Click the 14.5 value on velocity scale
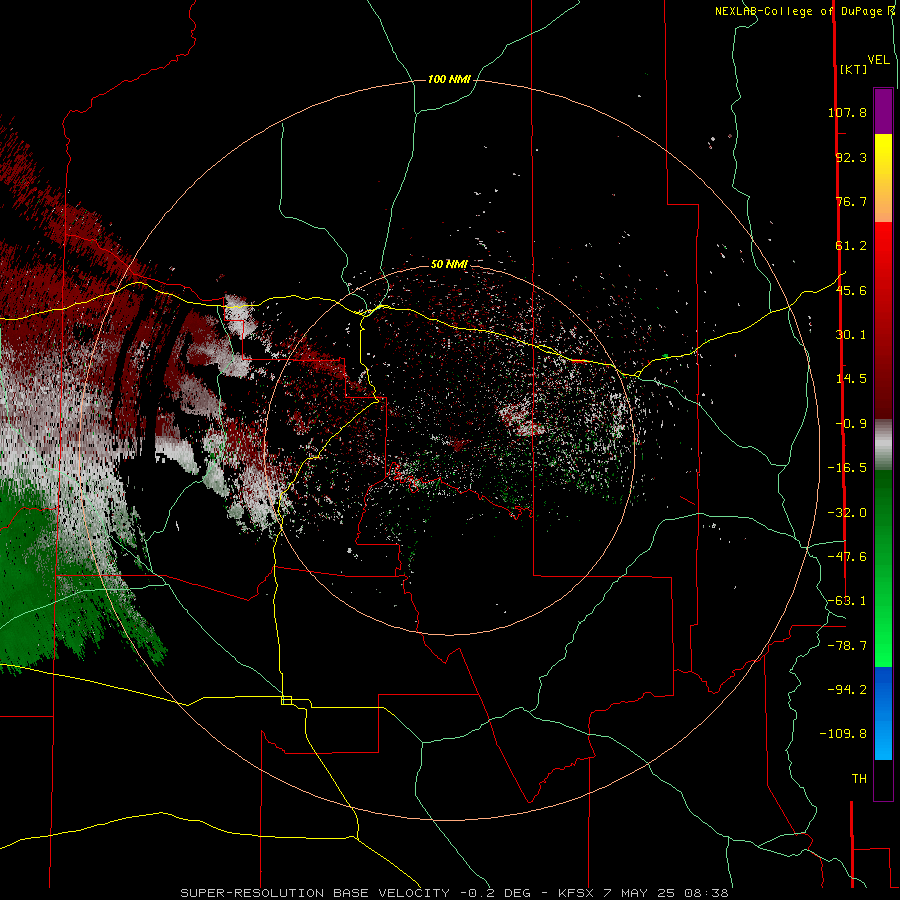Image resolution: width=900 pixels, height=900 pixels. [x=851, y=379]
